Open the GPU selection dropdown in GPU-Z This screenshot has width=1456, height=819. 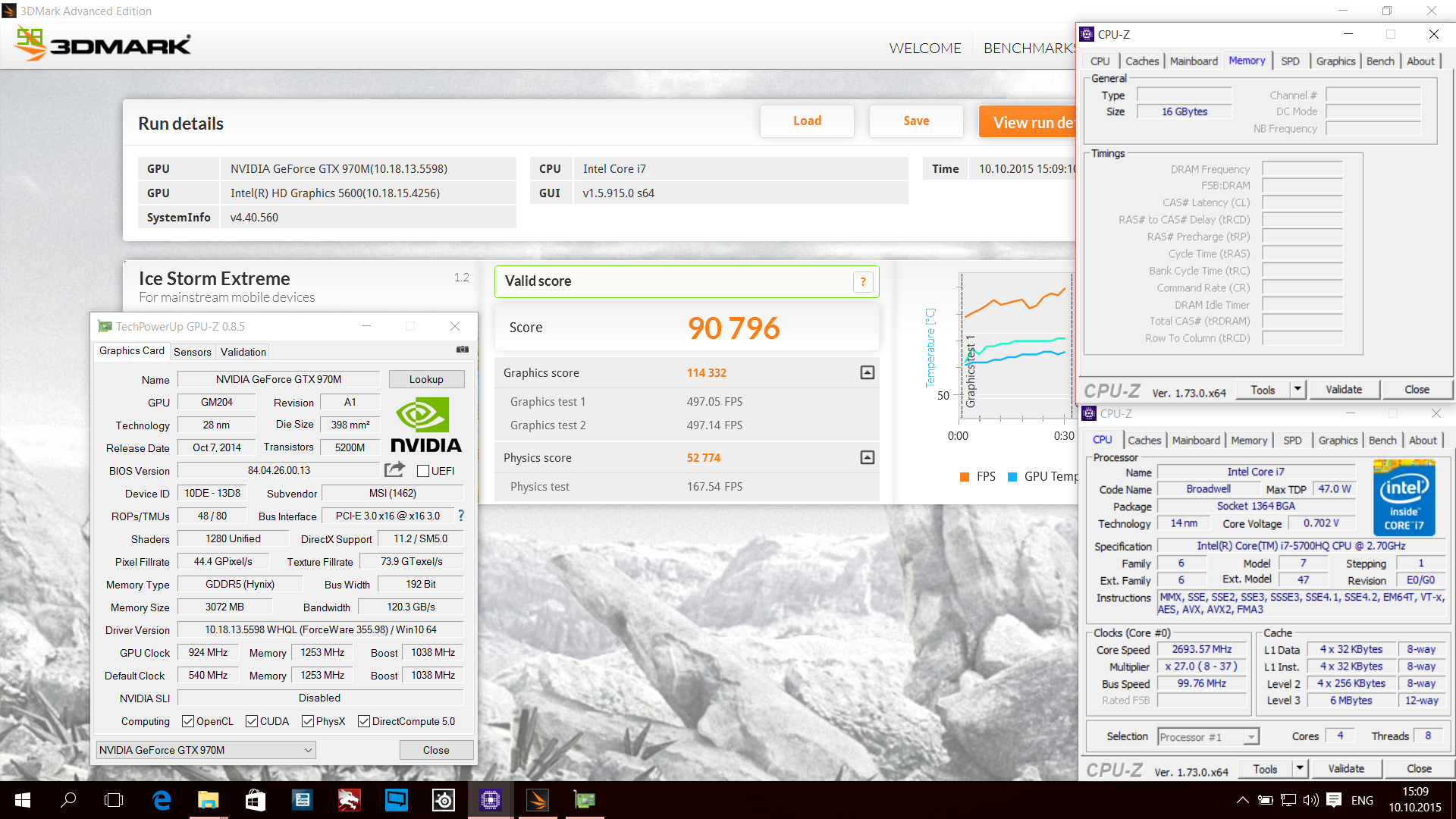click(x=206, y=750)
